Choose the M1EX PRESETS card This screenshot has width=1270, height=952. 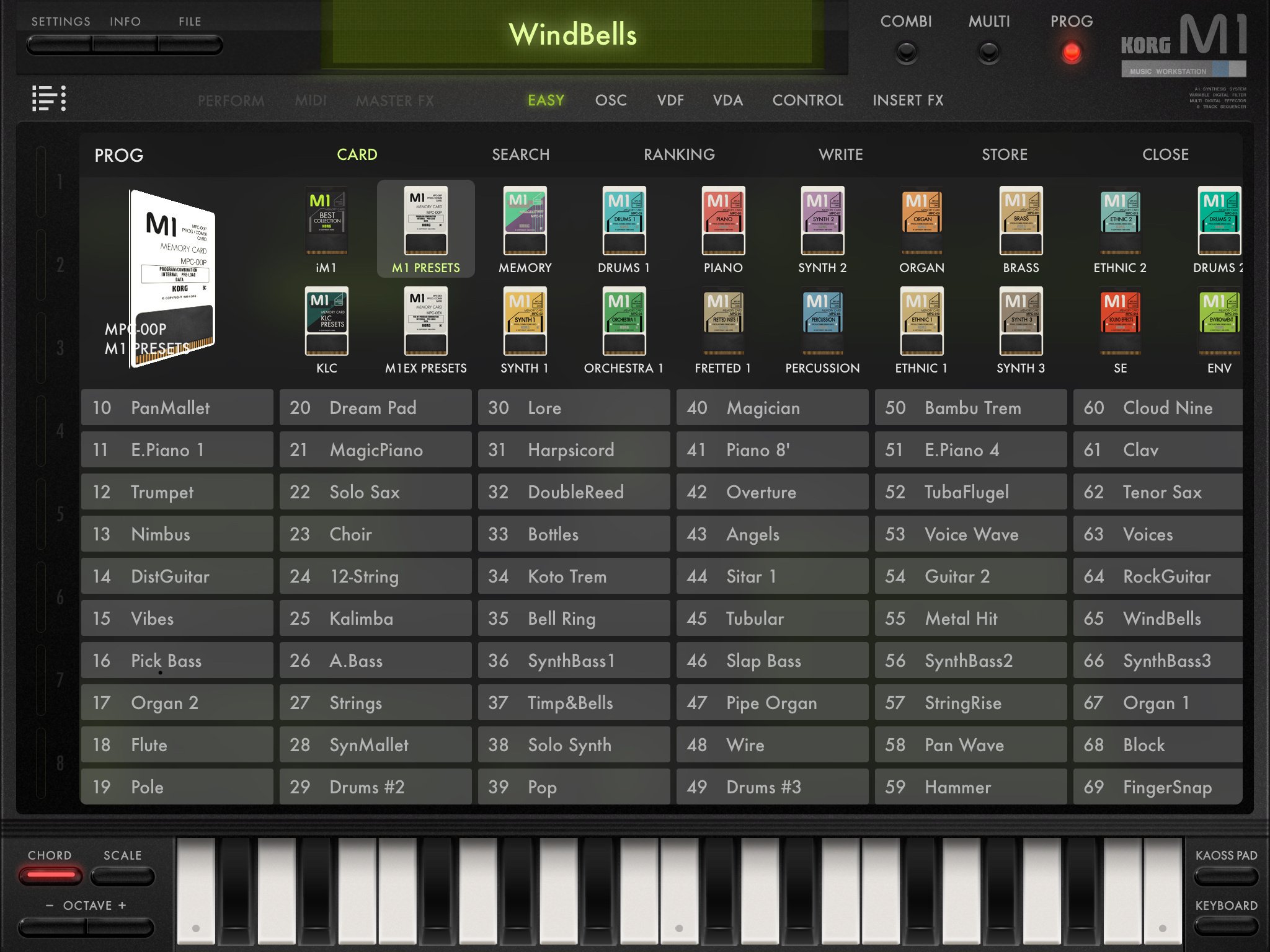[425, 330]
